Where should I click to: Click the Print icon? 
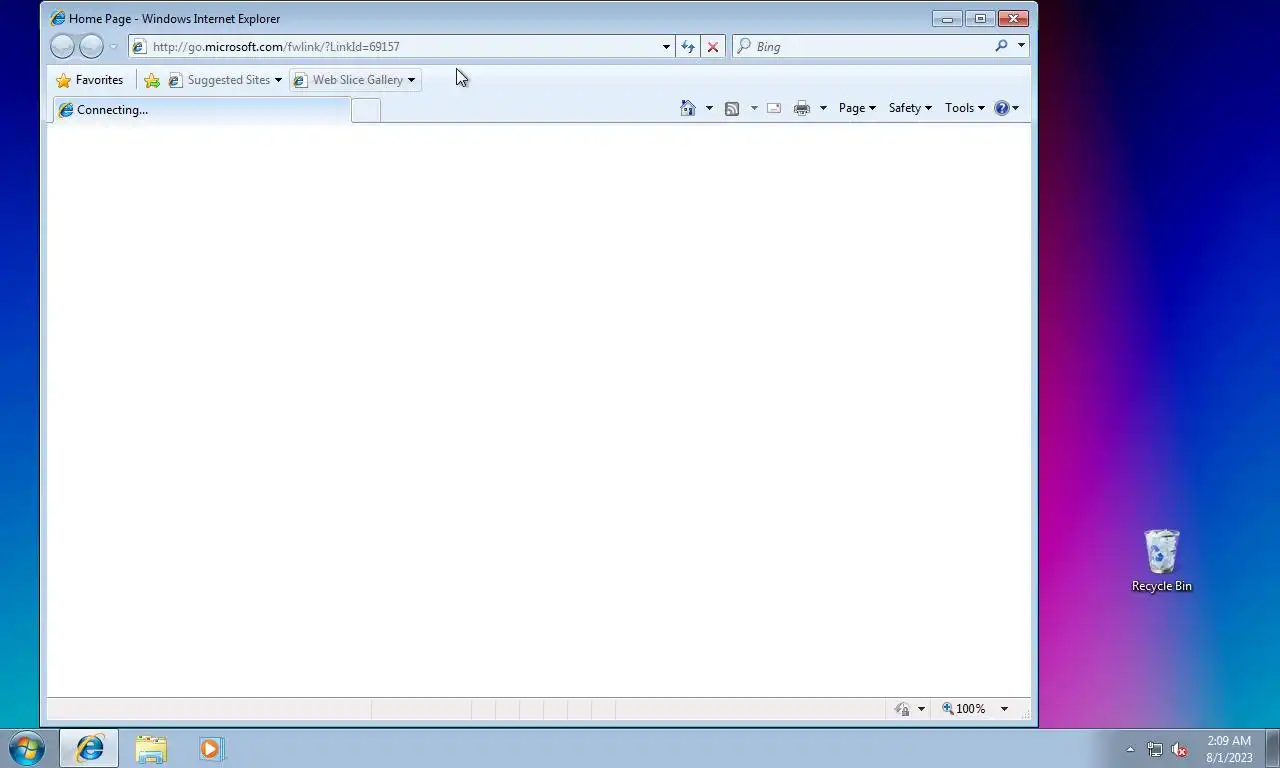click(x=802, y=108)
